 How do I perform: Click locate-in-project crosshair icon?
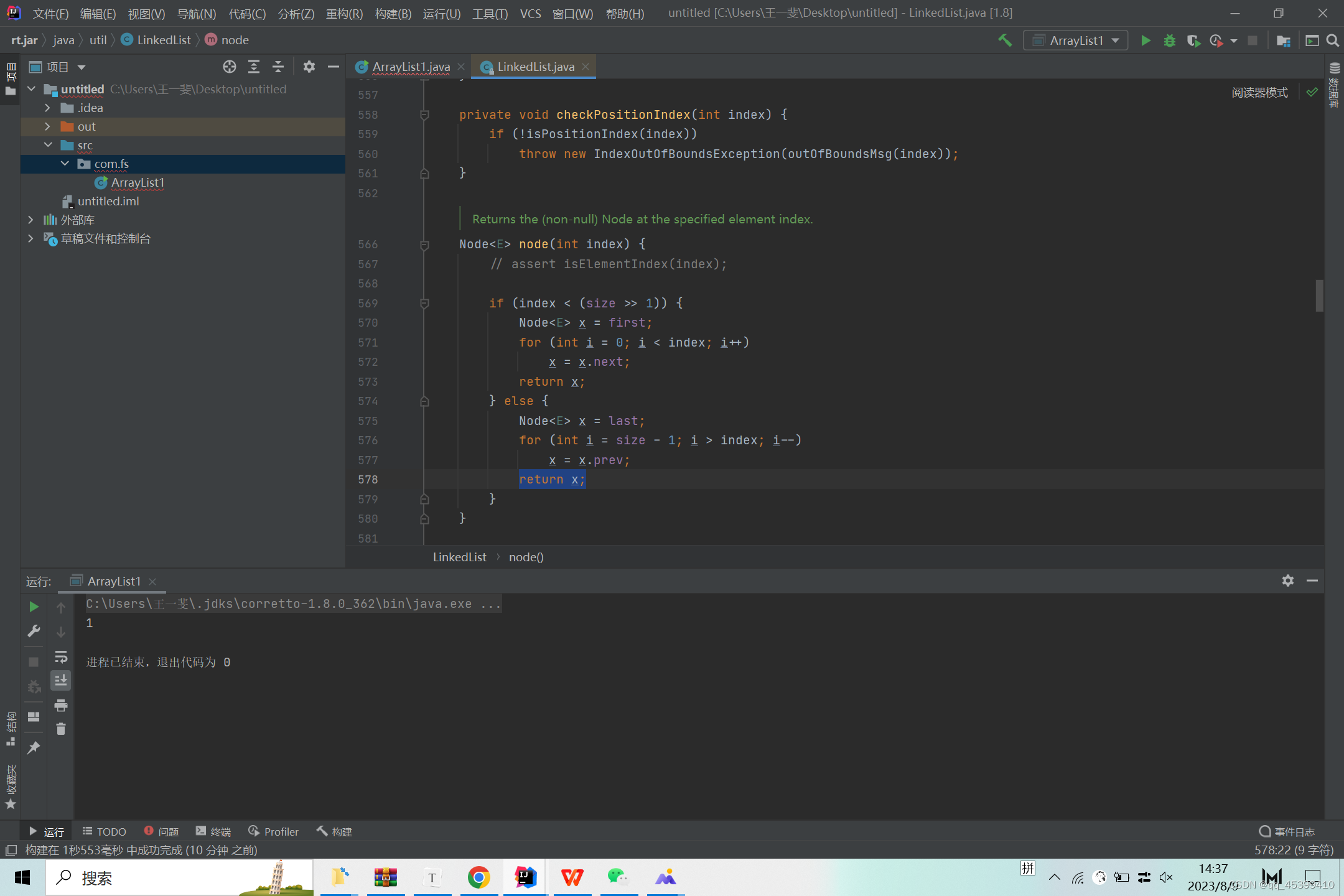(x=229, y=67)
